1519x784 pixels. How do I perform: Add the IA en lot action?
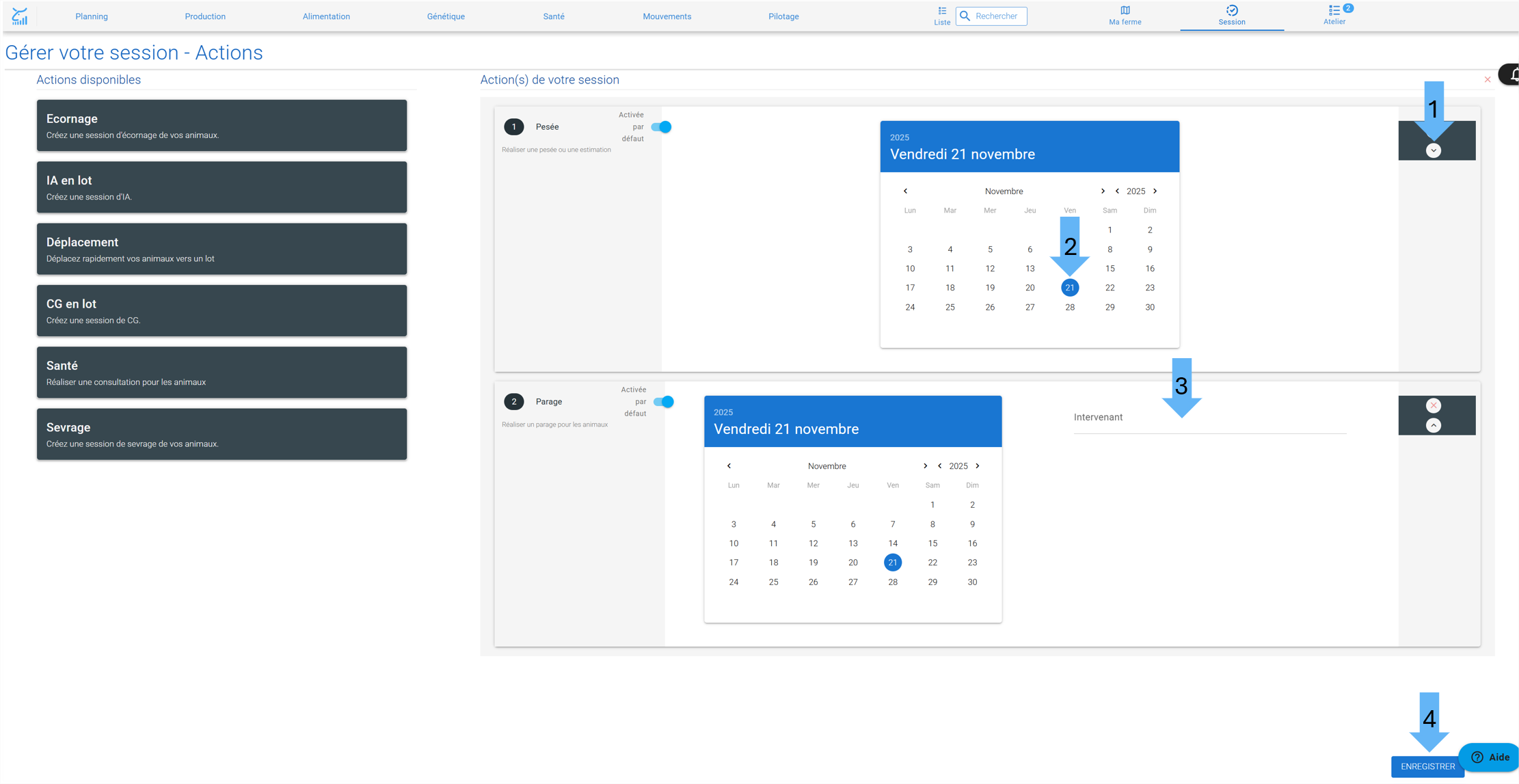pos(221,187)
